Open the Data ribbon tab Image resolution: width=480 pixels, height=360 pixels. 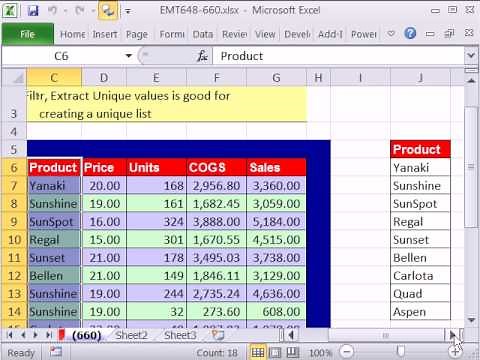(x=203, y=34)
